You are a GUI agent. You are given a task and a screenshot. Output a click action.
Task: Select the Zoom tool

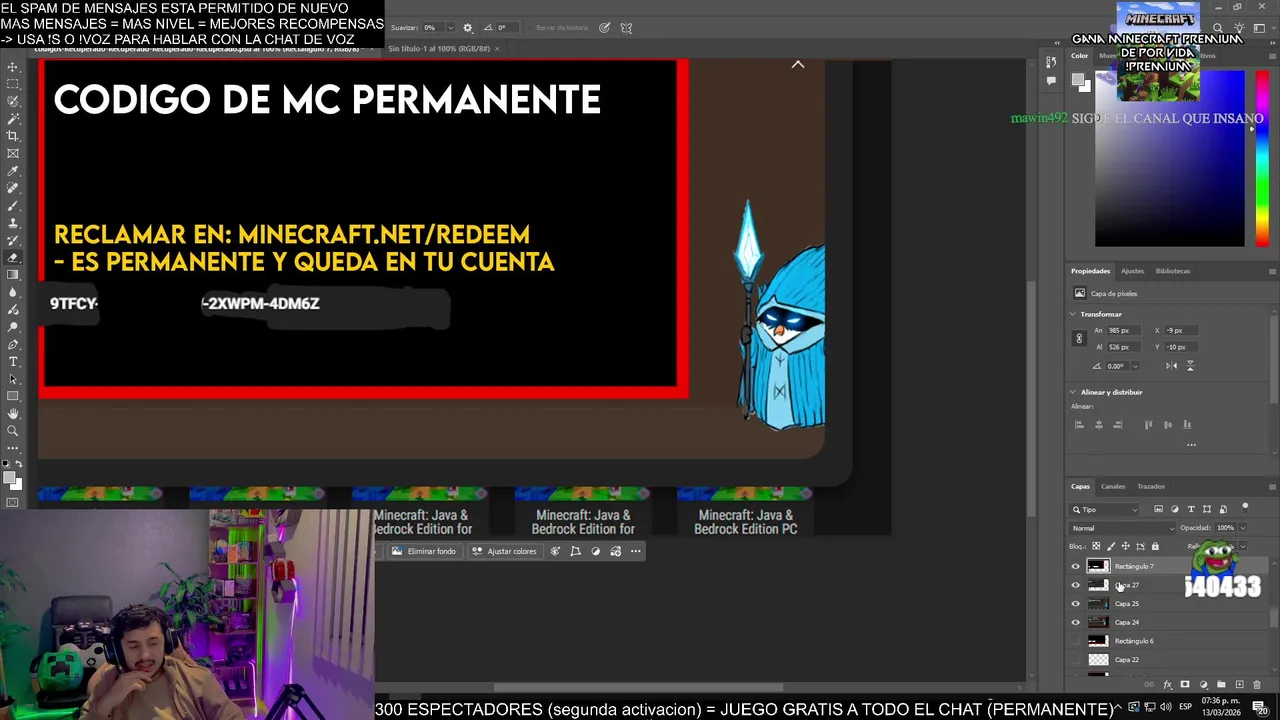(x=13, y=431)
